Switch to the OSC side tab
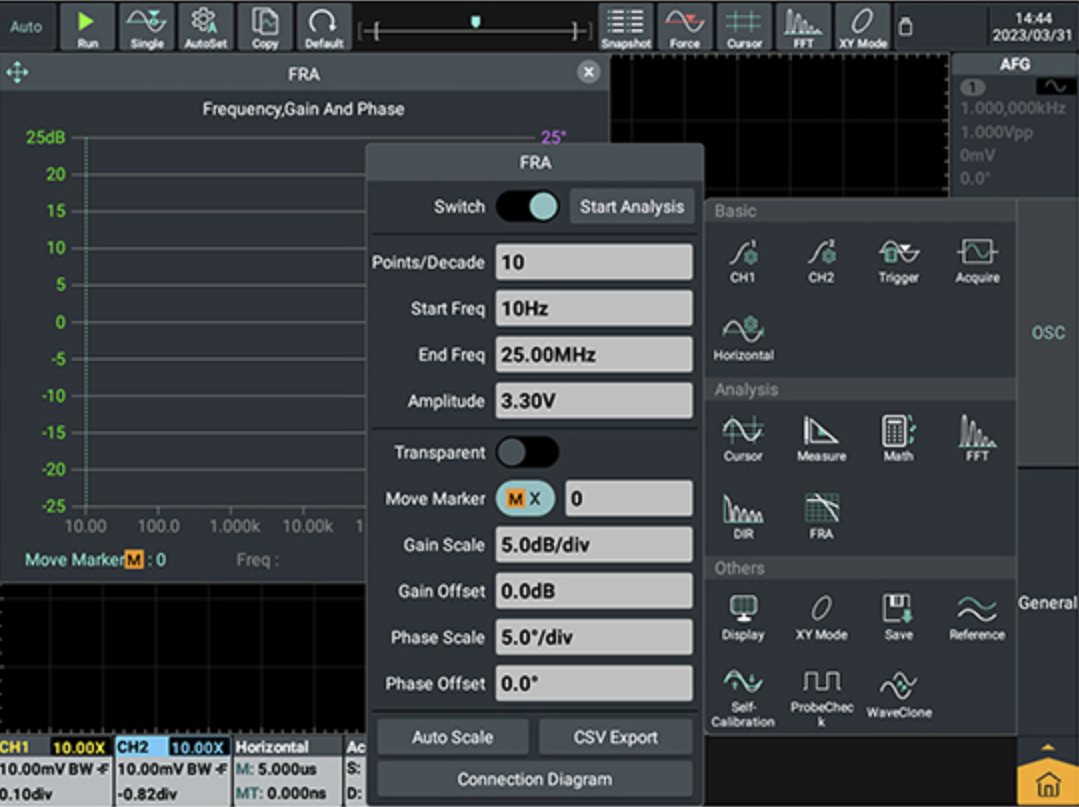1079x807 pixels. click(x=1047, y=333)
